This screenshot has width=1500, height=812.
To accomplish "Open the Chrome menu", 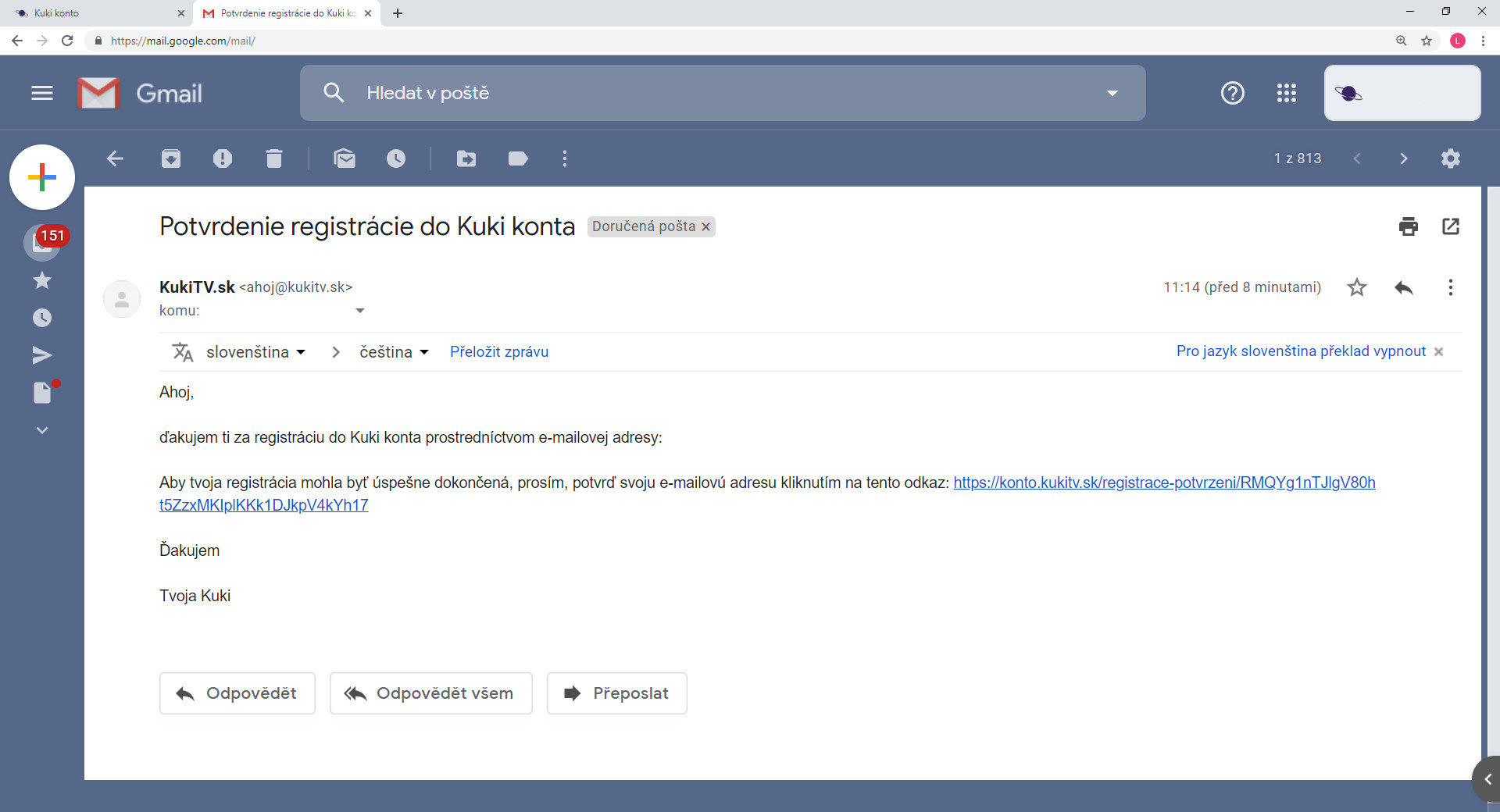I will (1483, 41).
